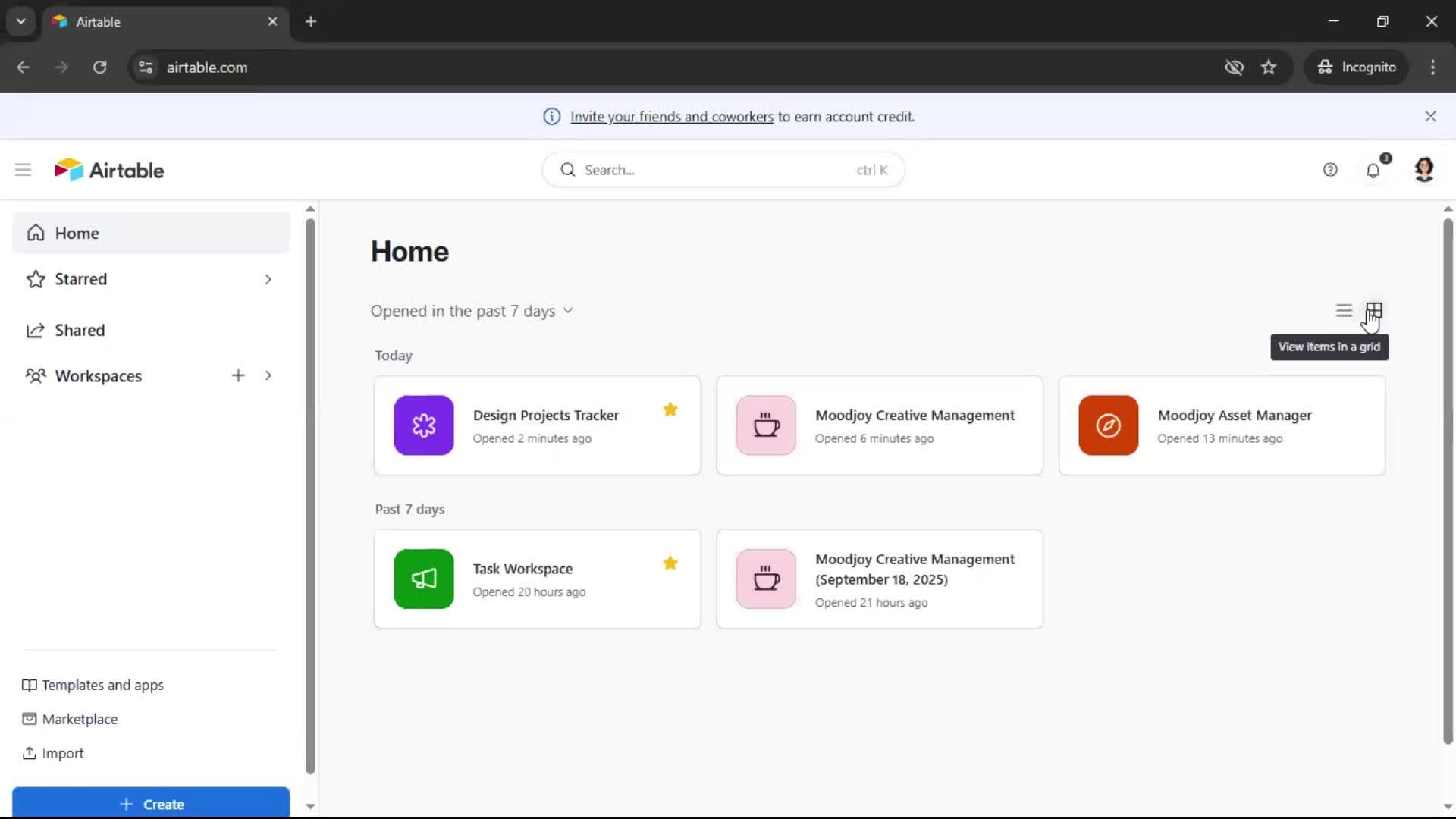The image size is (1456, 819).
Task: Toggle the sidebar hamburger menu
Action: click(x=23, y=170)
